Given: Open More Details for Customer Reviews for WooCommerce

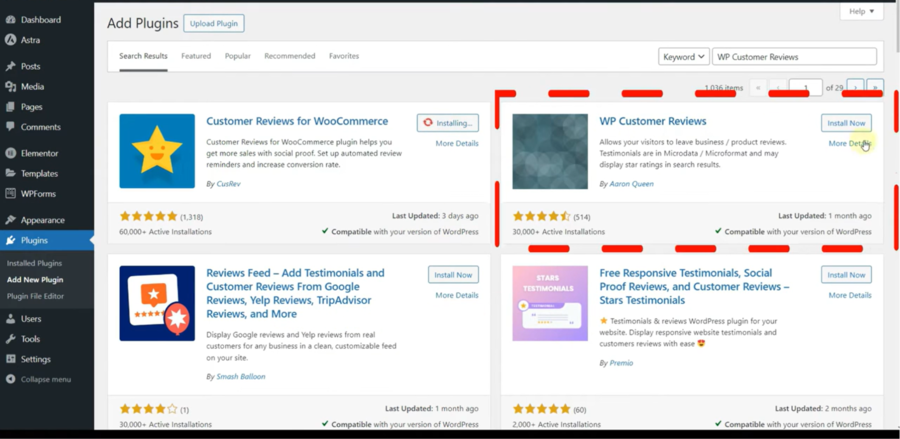Looking at the screenshot, I should (x=457, y=143).
